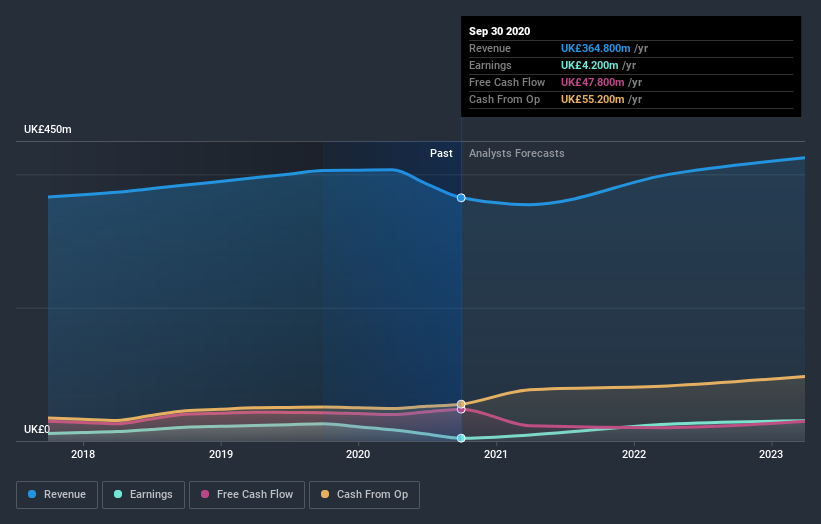
Task: Click the Analysts Forecasts label
Action: [x=517, y=153]
